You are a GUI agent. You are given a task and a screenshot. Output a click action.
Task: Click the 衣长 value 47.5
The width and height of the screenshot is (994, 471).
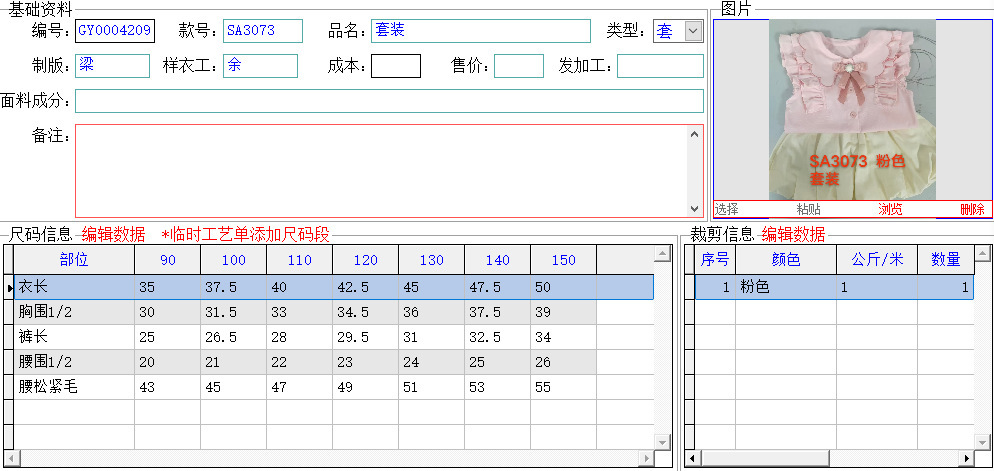coord(497,287)
